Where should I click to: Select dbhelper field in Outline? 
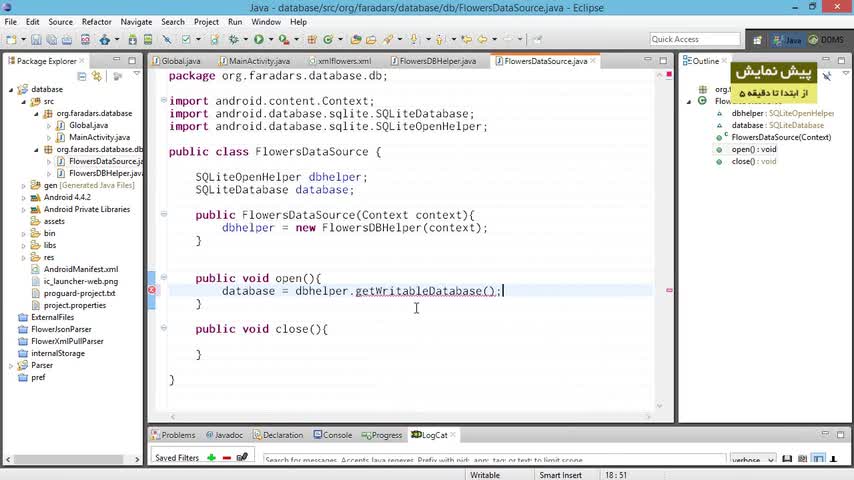point(782,113)
